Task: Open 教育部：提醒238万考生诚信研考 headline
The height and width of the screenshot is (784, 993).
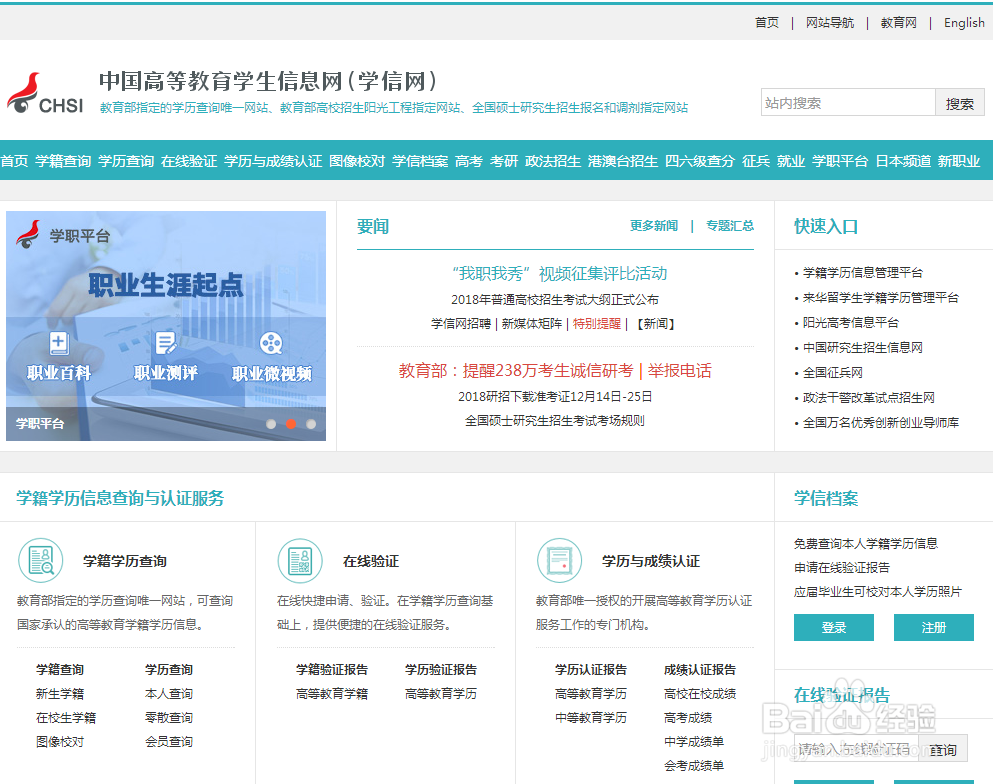Action: (x=516, y=370)
